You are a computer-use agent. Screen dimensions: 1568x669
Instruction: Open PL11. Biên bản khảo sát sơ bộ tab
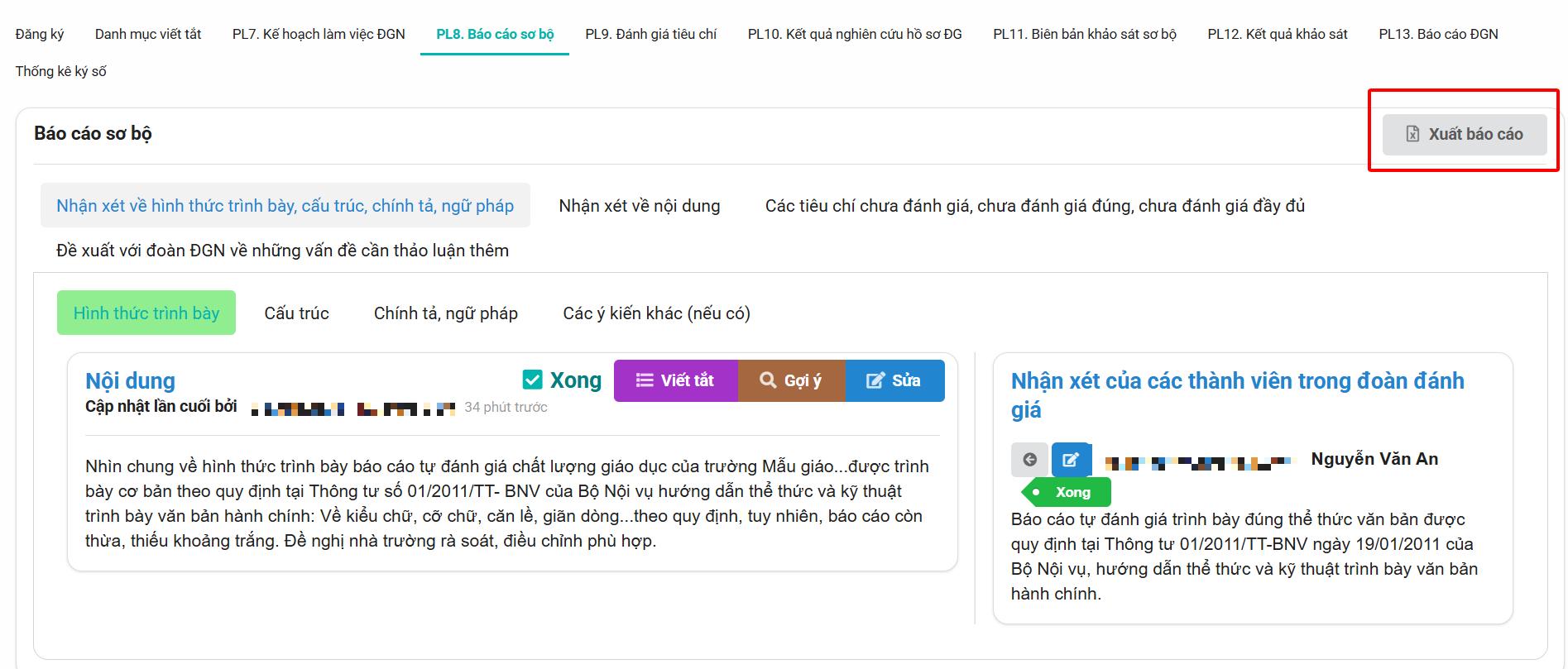click(x=1084, y=34)
